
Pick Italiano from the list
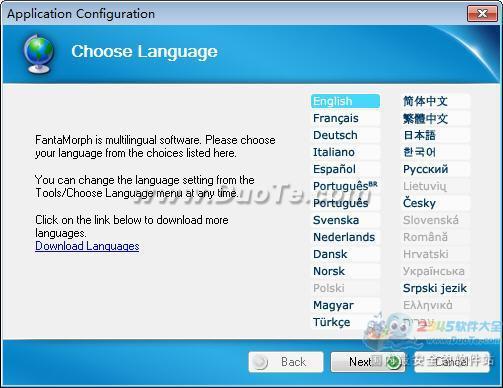tap(345, 152)
